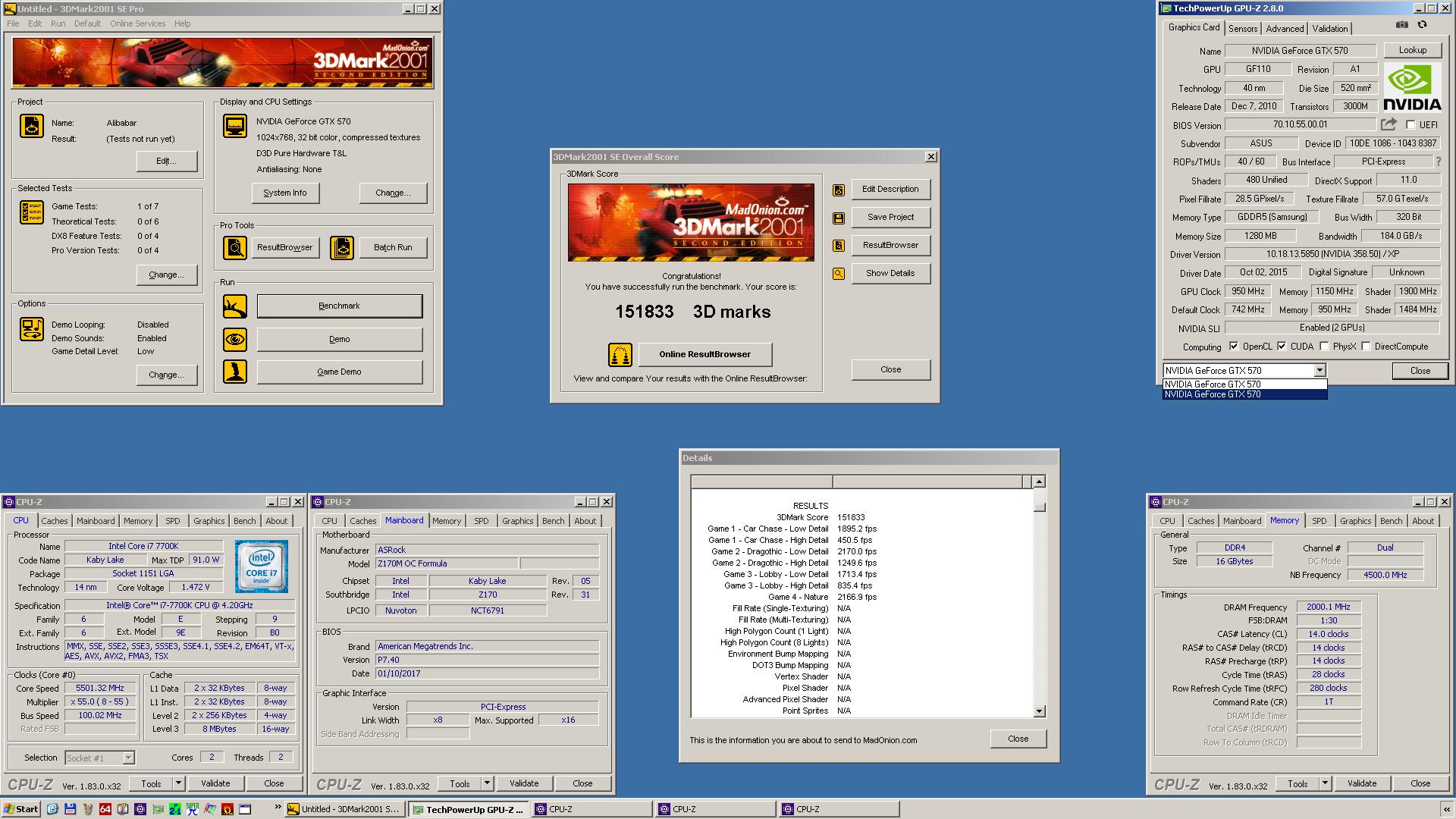Expand the quick launch overflow chevron
1456x819 pixels.
click(278, 807)
